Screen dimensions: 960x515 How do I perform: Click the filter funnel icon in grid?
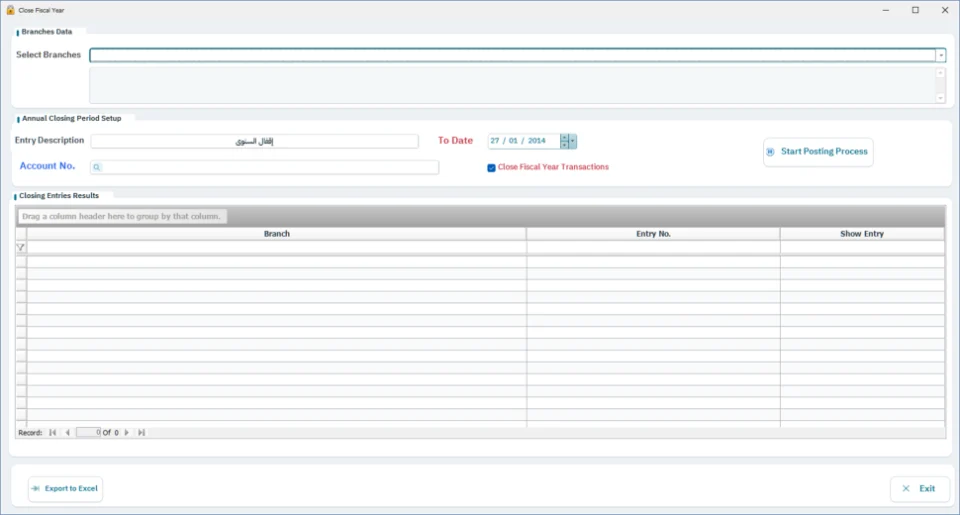pyautogui.click(x=21, y=247)
